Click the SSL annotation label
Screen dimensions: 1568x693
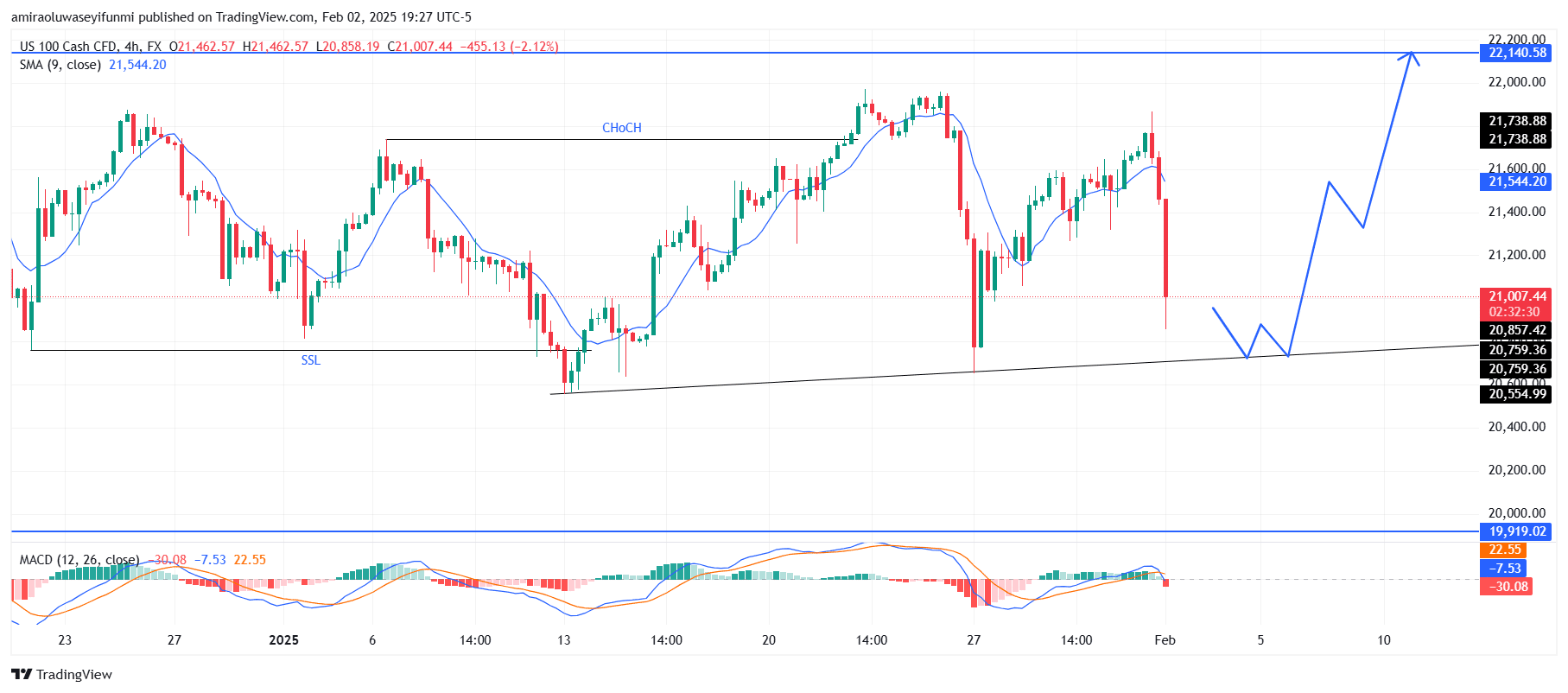point(311,360)
